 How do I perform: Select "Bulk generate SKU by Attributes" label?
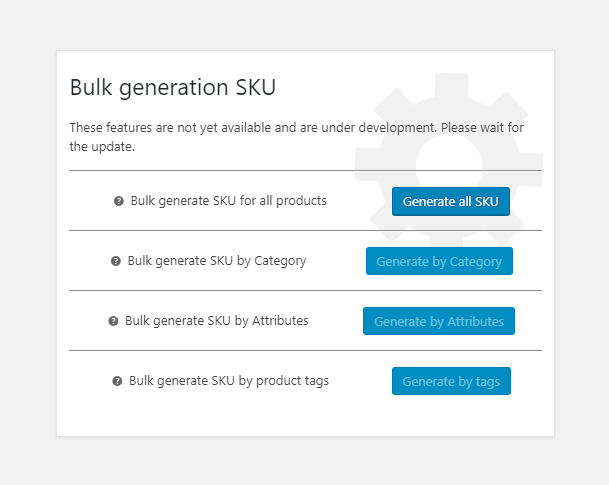coord(216,321)
